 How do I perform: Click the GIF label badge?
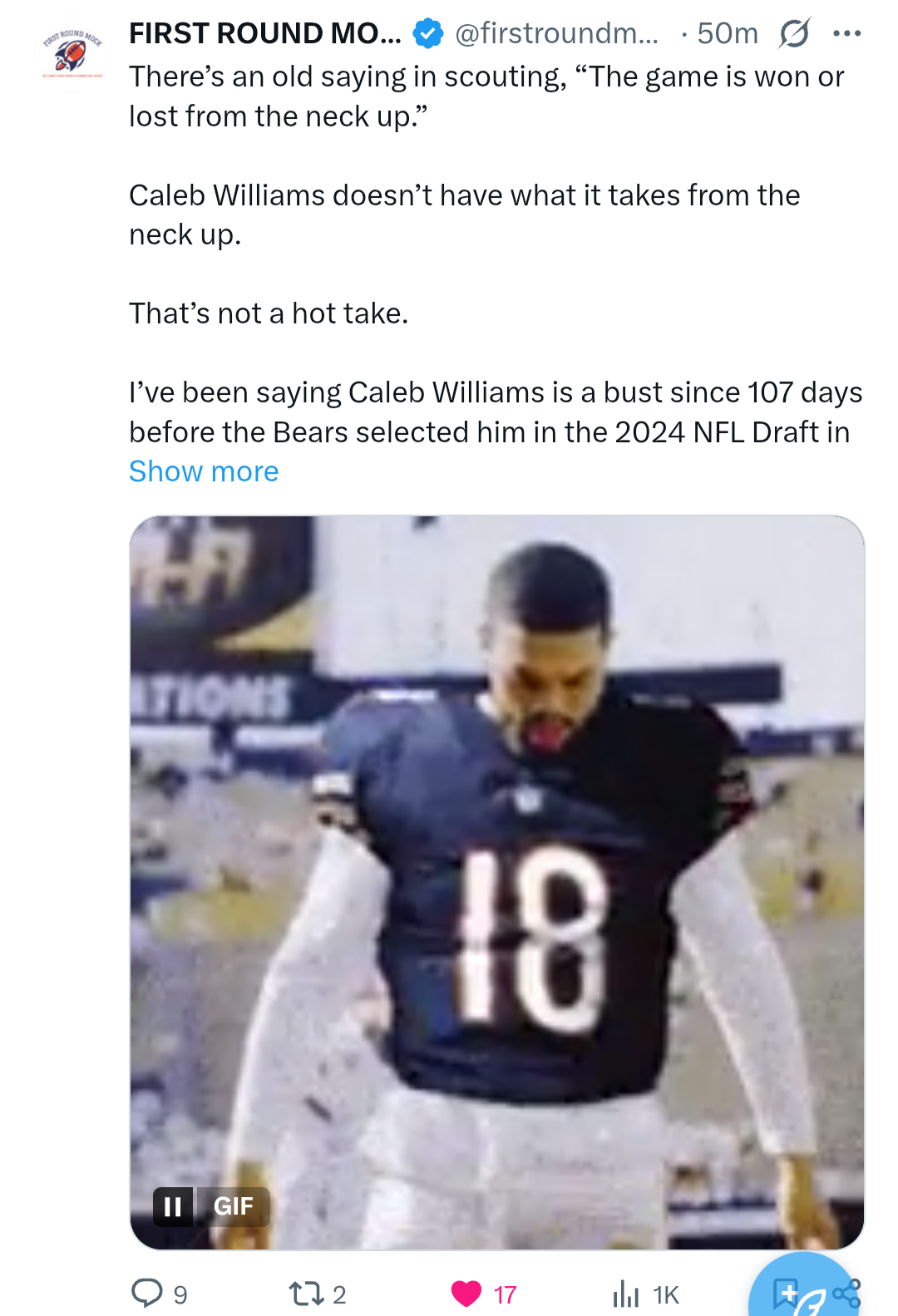tap(233, 1206)
